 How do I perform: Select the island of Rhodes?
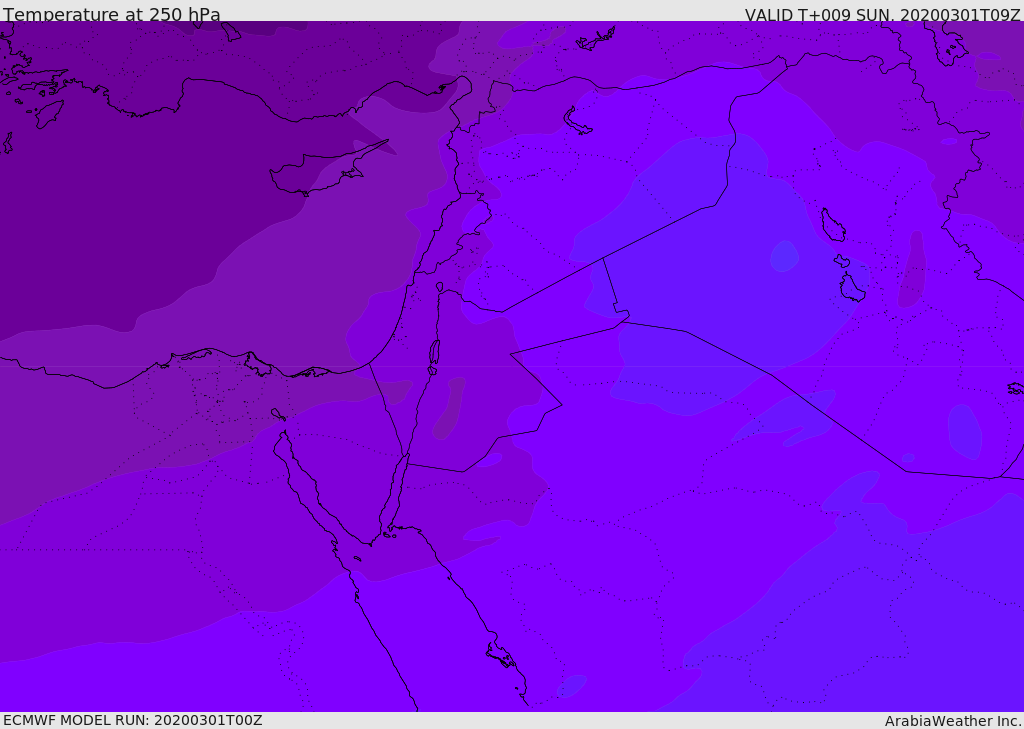pos(47,114)
